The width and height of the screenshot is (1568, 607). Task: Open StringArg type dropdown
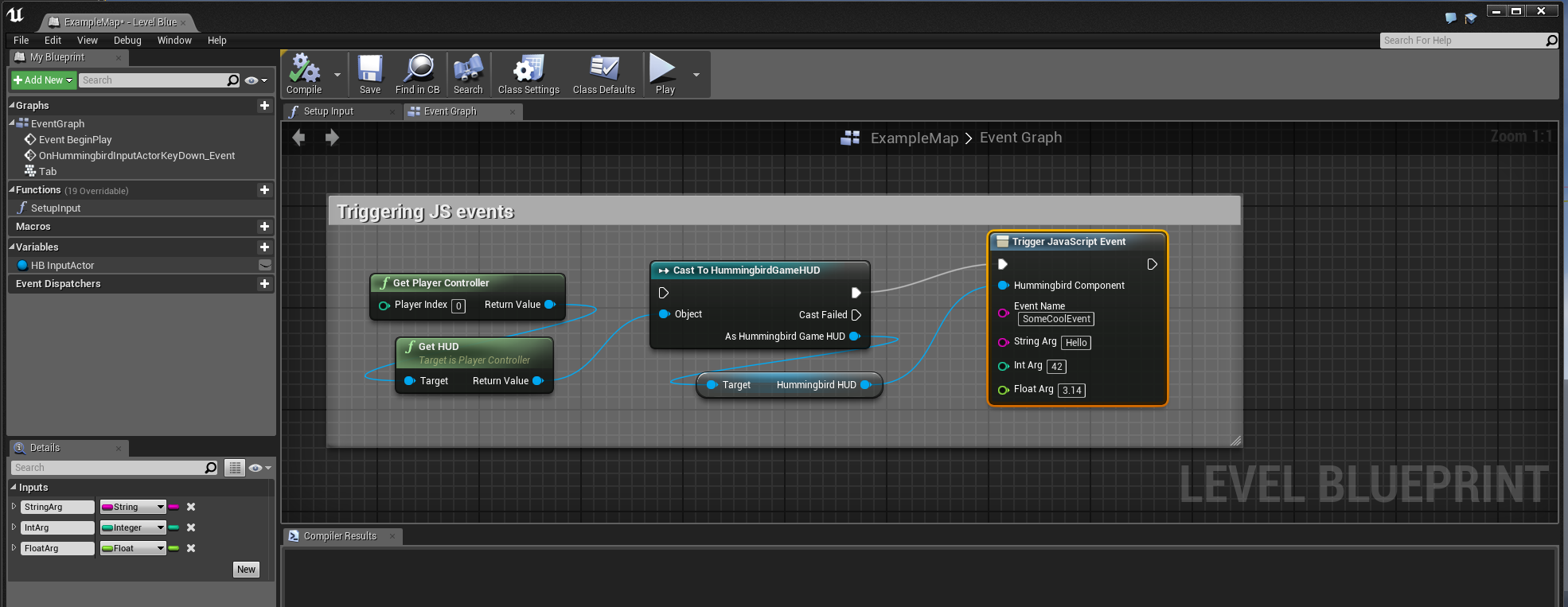click(x=133, y=507)
